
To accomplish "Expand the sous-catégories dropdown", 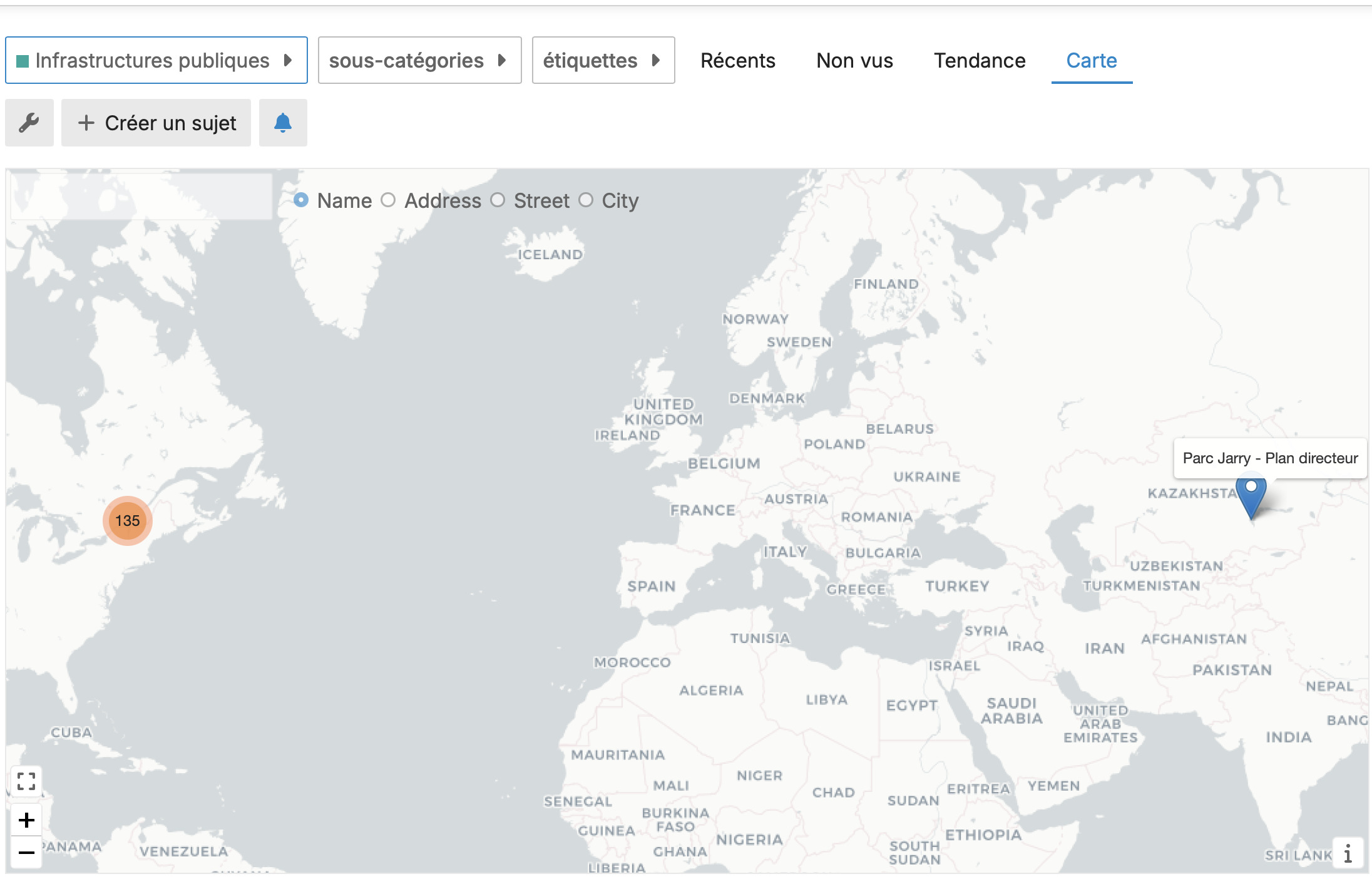I will (419, 60).
